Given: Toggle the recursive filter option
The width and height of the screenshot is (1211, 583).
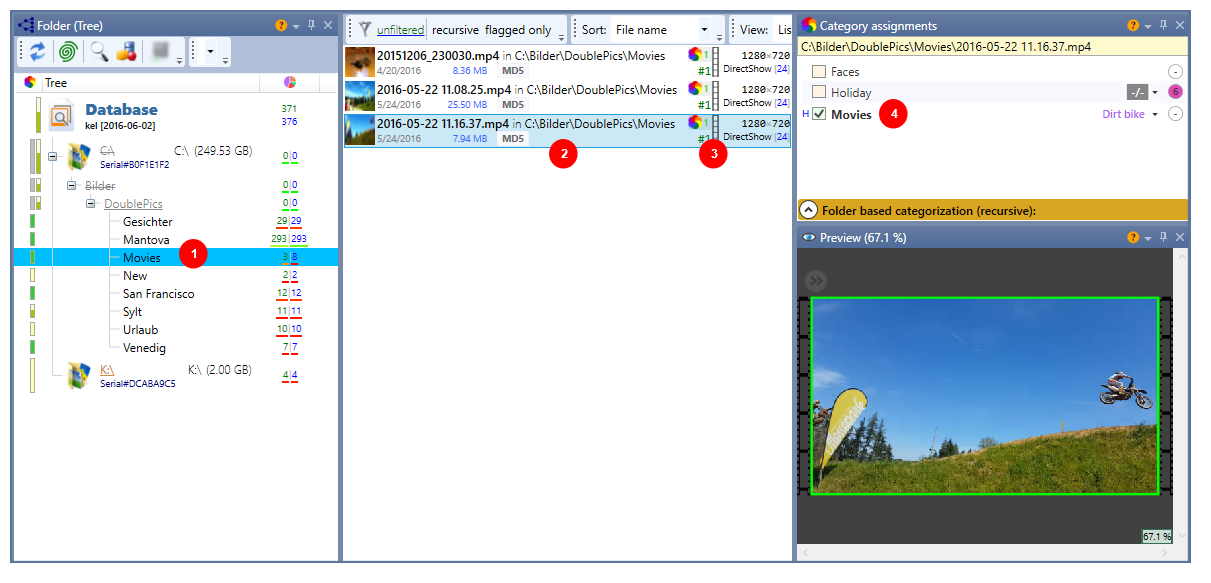Looking at the screenshot, I should coord(455,30).
